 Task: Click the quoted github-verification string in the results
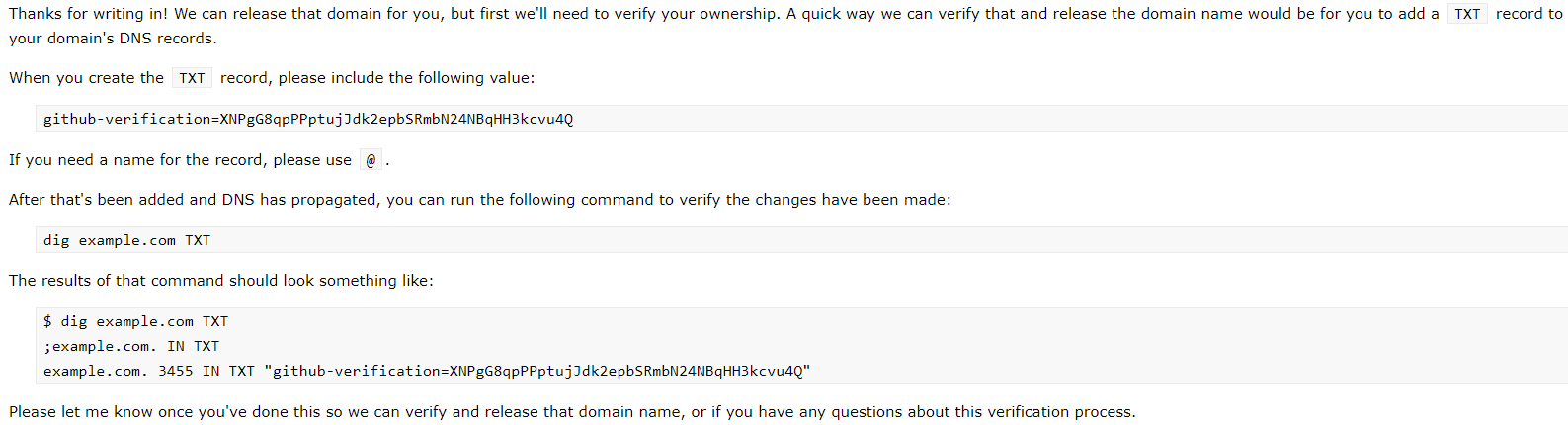click(536, 371)
